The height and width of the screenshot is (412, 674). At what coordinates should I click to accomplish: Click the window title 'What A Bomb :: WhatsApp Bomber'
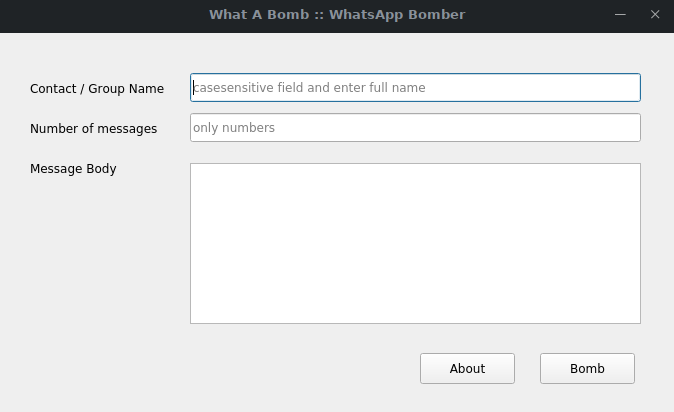337,15
